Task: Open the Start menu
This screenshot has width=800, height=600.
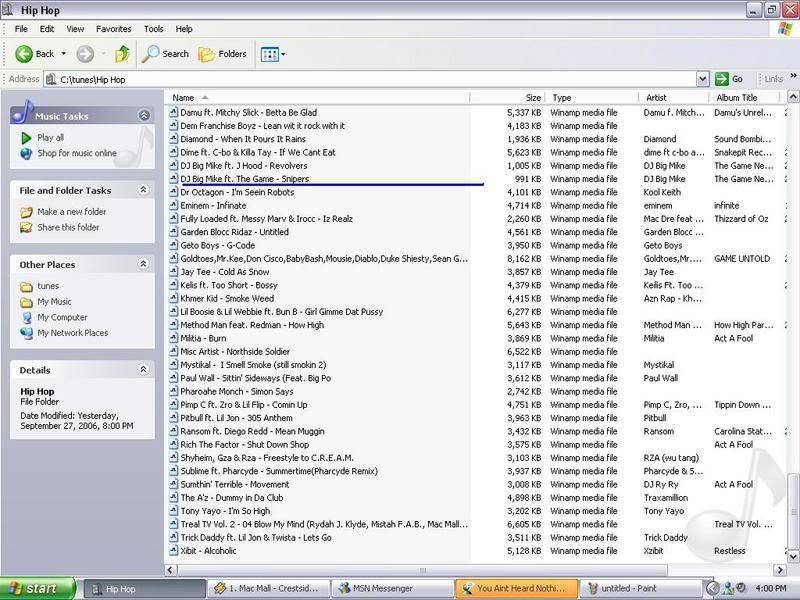Action: point(37,589)
